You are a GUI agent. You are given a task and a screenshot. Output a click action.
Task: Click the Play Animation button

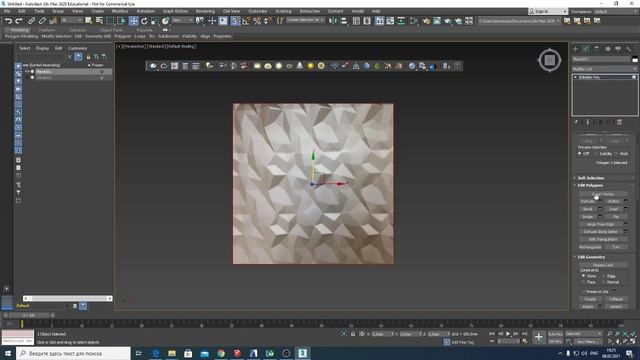[x=508, y=334]
